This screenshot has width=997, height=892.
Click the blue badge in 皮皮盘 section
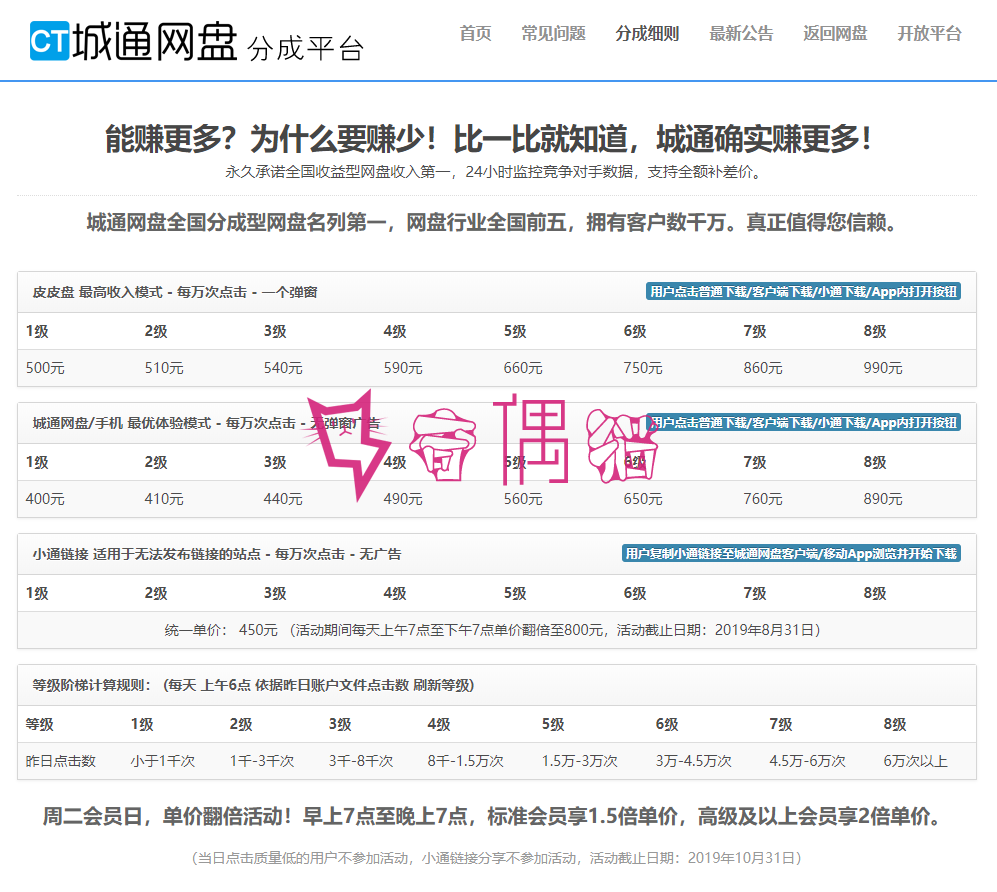803,292
